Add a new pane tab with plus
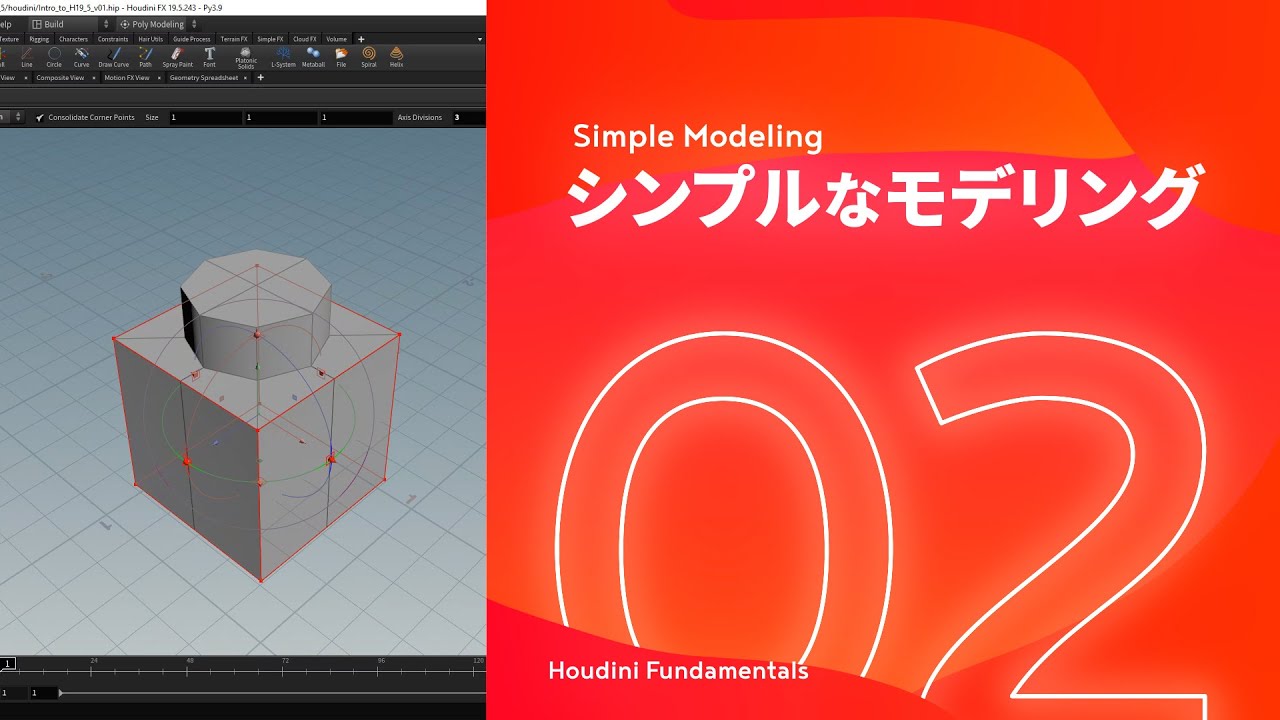The height and width of the screenshot is (720, 1280). [x=261, y=77]
